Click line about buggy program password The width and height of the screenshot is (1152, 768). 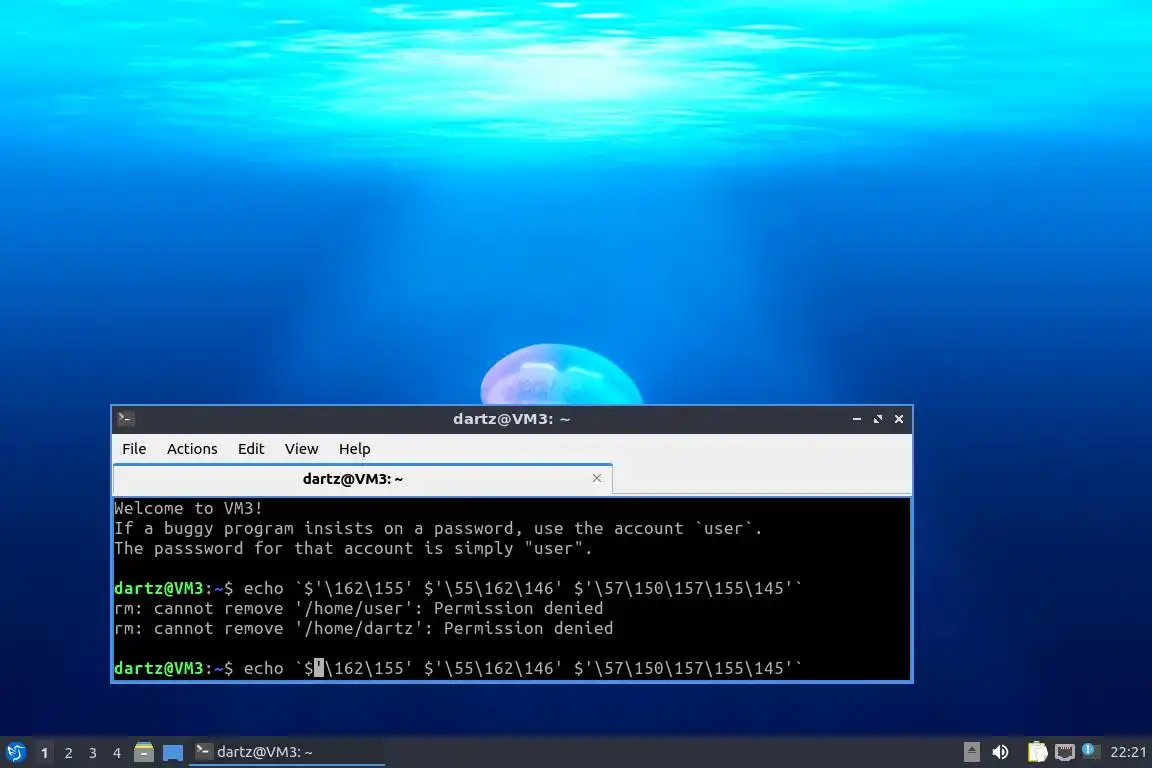pyautogui.click(x=438, y=528)
